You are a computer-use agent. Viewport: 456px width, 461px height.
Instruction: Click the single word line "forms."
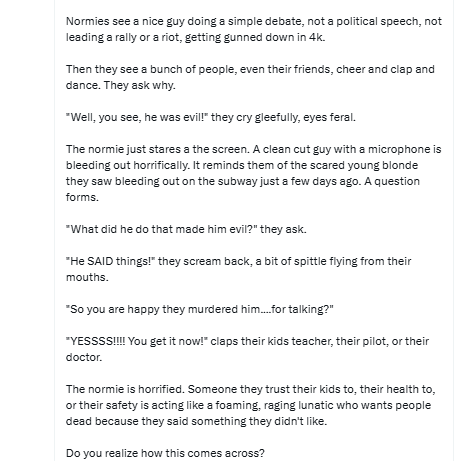tap(82, 197)
